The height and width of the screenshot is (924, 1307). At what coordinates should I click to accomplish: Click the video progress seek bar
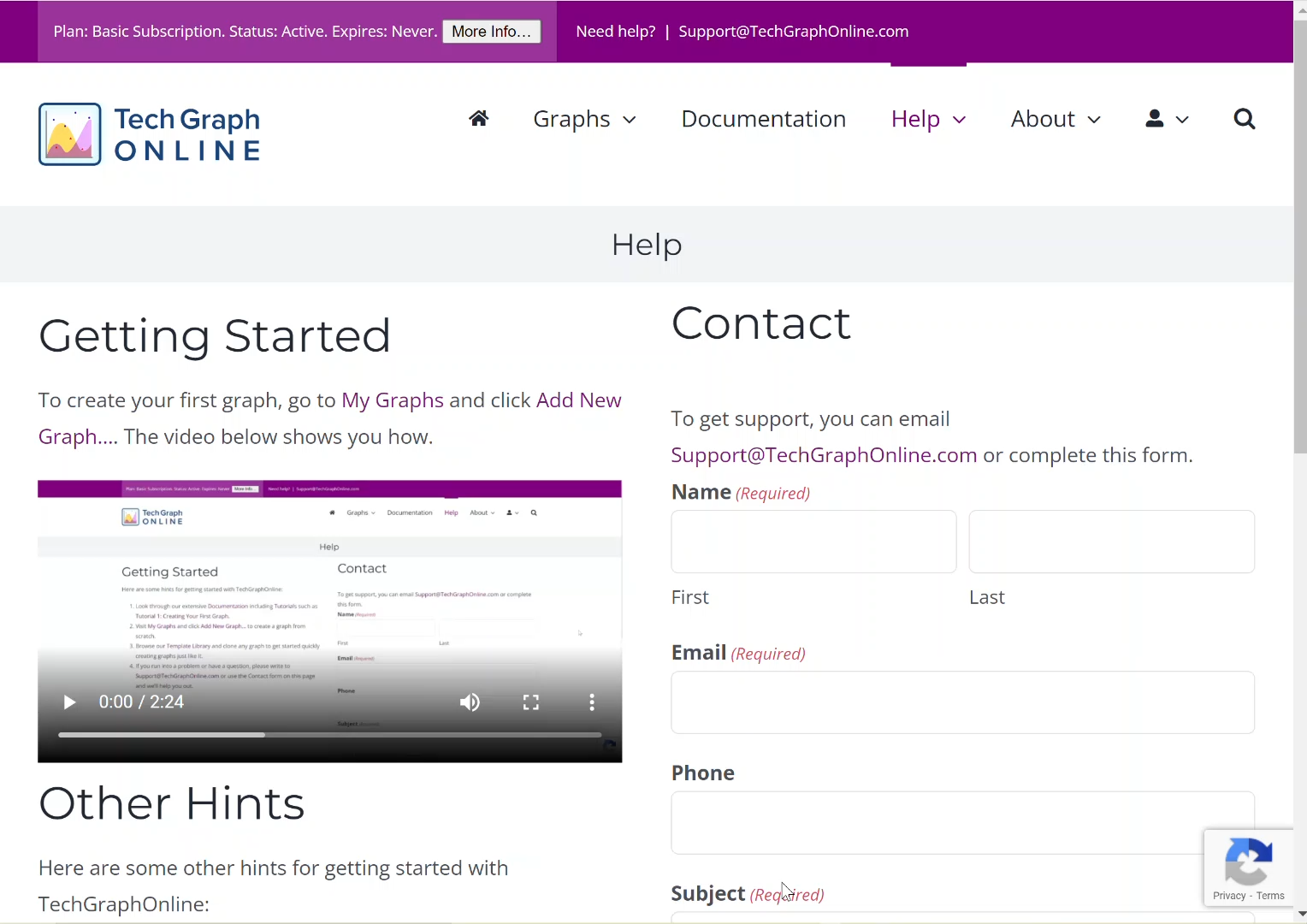pos(329,735)
